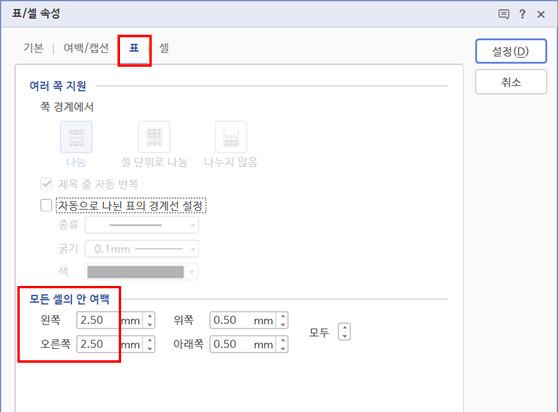558x412 pixels.
Task: Click the 설정(D) button
Action: coord(511,51)
